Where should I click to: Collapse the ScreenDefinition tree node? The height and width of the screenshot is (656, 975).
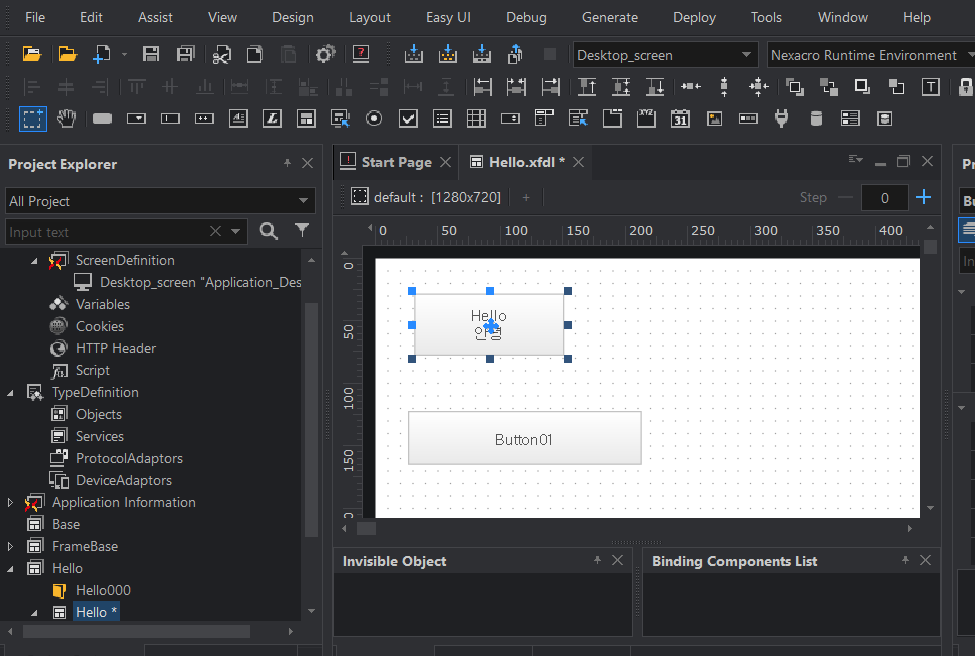tap(34, 261)
